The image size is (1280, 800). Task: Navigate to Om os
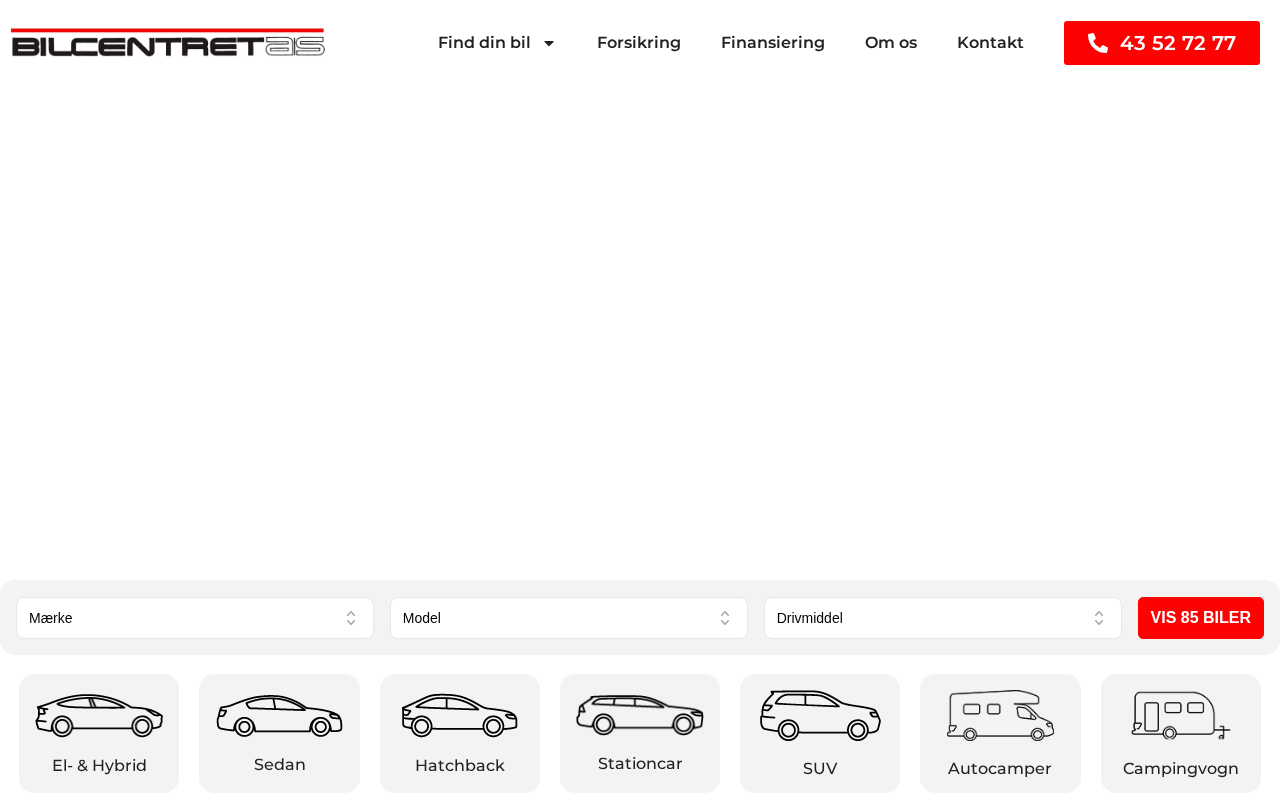pos(891,43)
